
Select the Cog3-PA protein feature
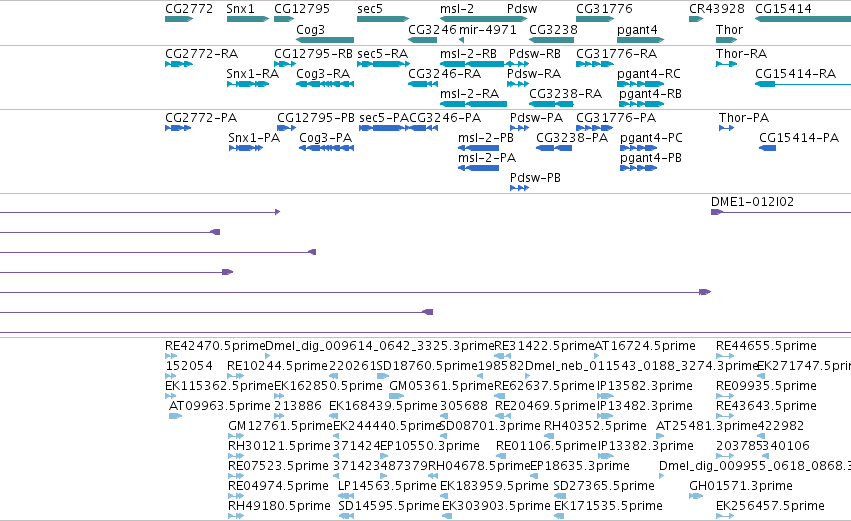pyautogui.click(x=326, y=148)
